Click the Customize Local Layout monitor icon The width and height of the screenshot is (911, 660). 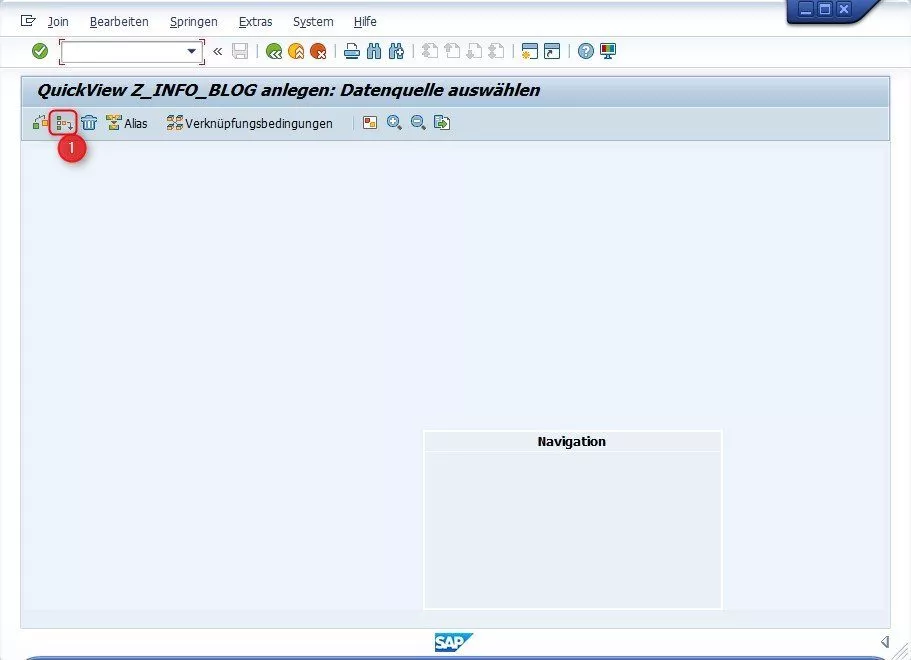[x=608, y=51]
